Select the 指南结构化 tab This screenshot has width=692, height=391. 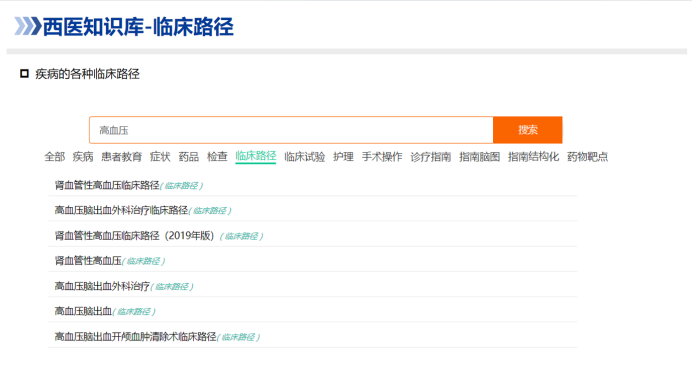(x=533, y=157)
